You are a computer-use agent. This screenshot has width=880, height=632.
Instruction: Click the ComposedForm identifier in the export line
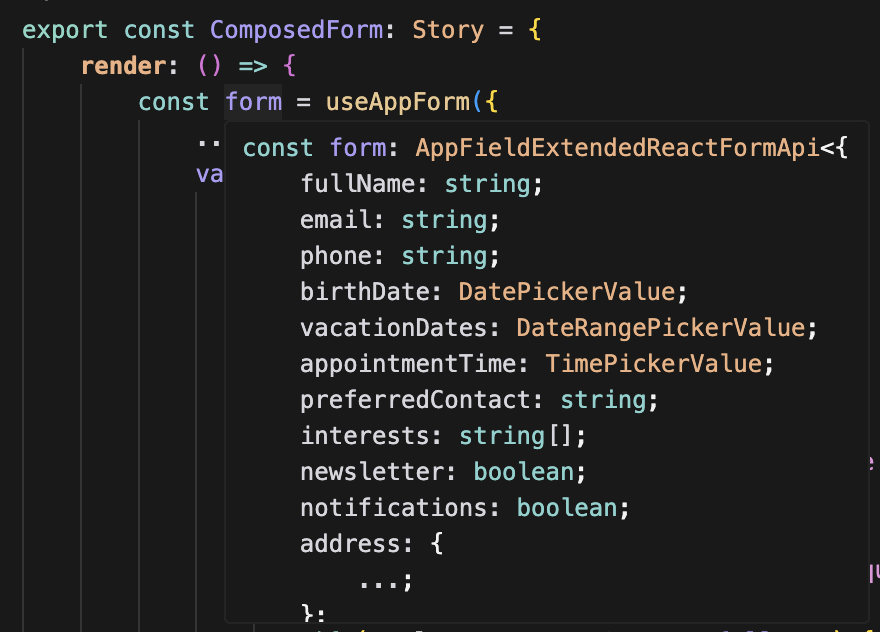pos(296,29)
